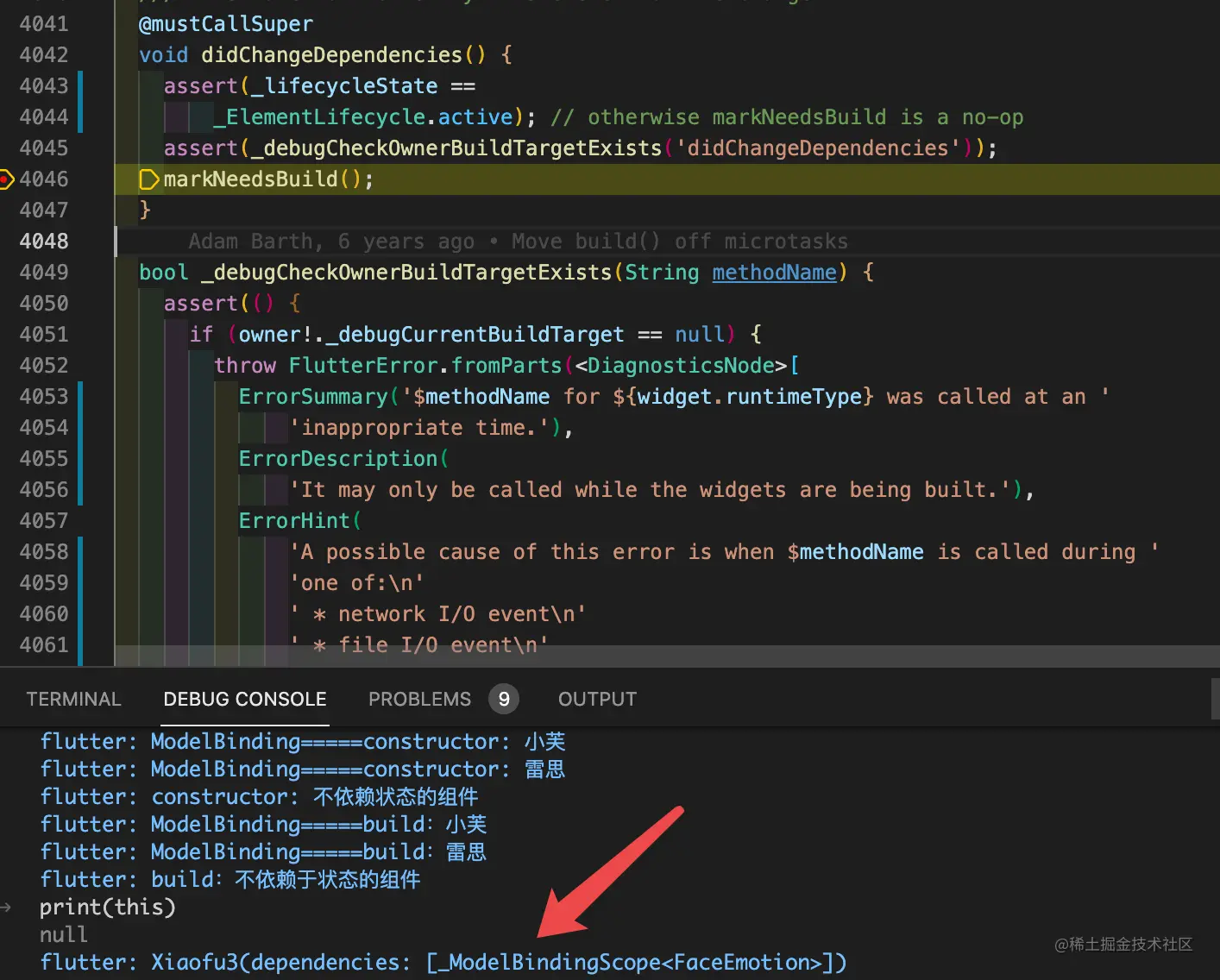Click console line ModelBinding build: 雷思
This screenshot has width=1220, height=980.
(263, 852)
